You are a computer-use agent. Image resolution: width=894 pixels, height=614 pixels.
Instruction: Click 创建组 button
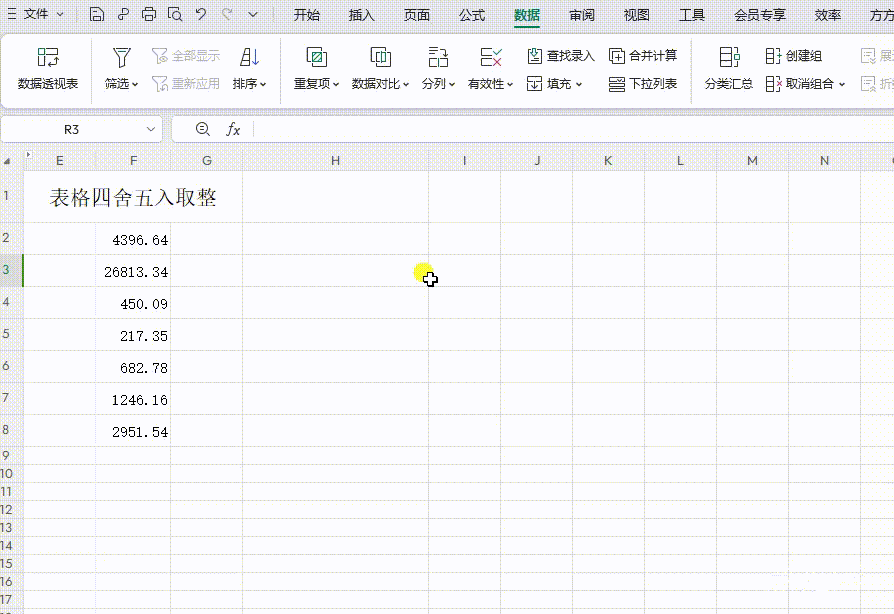coord(794,56)
